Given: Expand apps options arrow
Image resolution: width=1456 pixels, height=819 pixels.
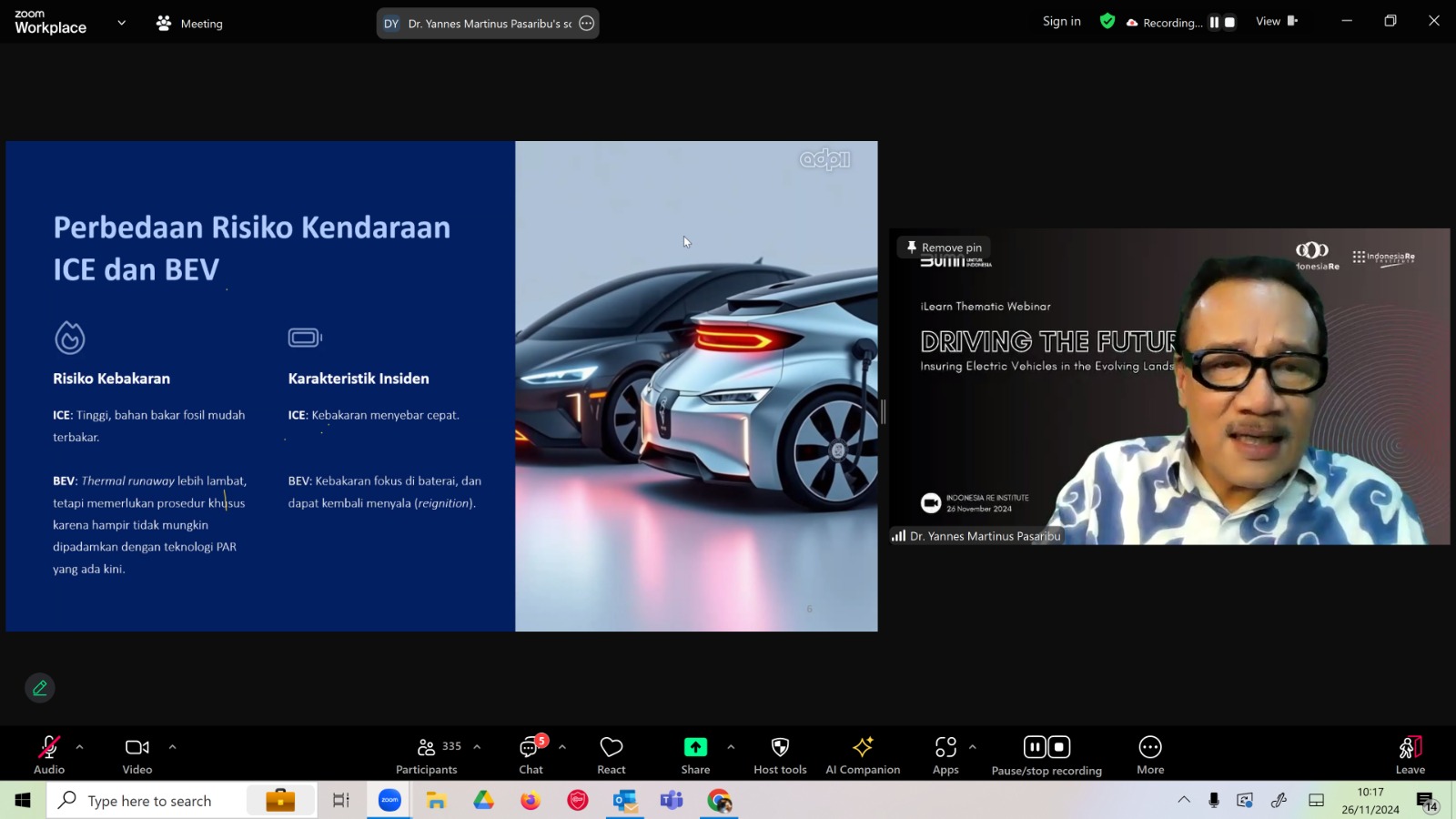Looking at the screenshot, I should pyautogui.click(x=973, y=747).
